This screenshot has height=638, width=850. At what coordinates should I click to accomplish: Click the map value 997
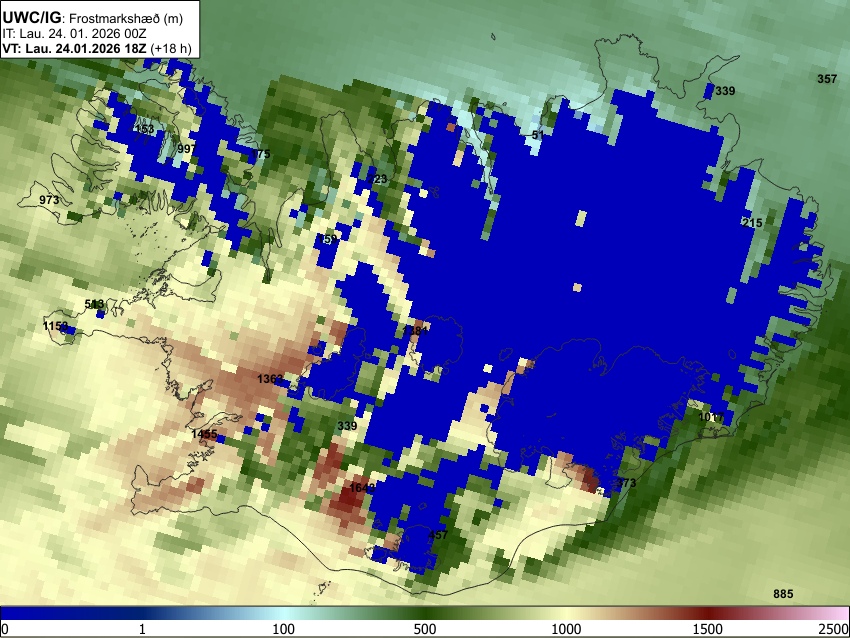(186, 149)
